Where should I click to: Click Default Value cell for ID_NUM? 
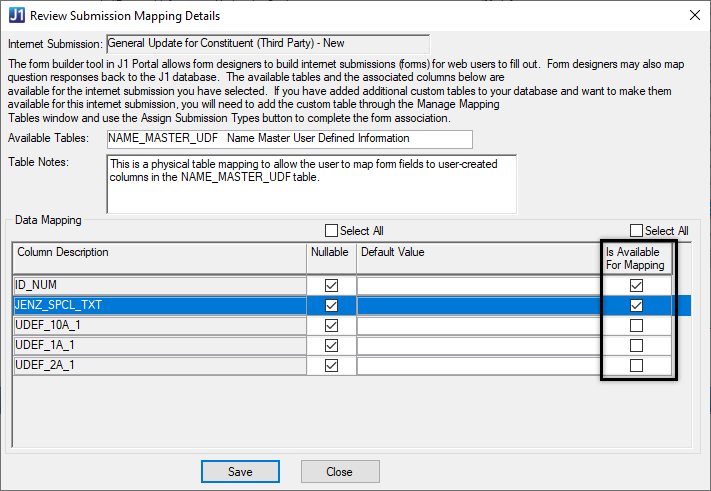point(479,286)
